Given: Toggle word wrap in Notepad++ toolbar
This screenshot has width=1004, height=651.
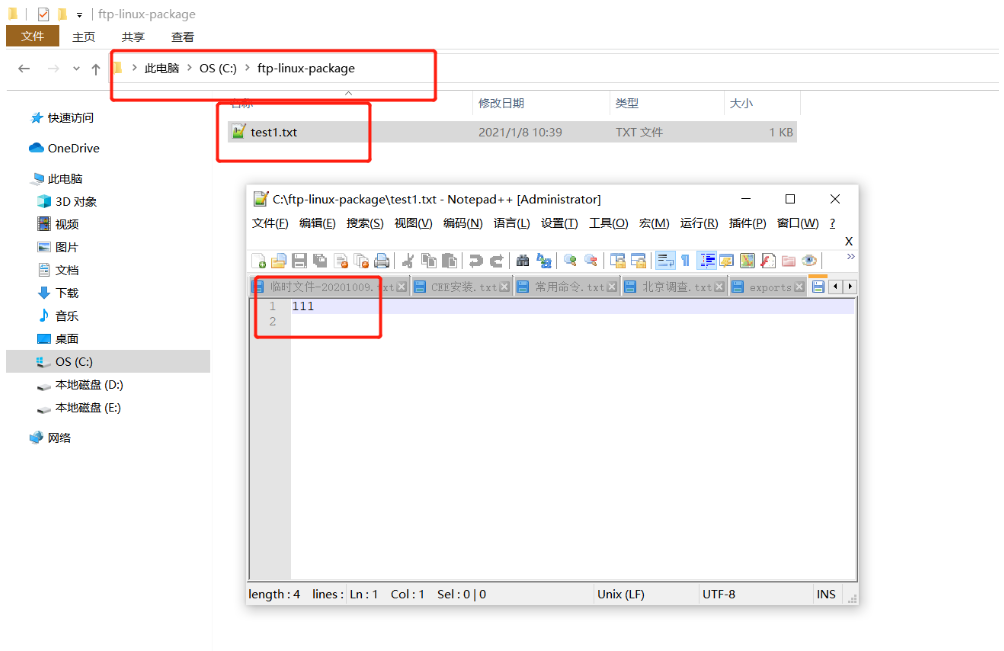Looking at the screenshot, I should pyautogui.click(x=665, y=261).
